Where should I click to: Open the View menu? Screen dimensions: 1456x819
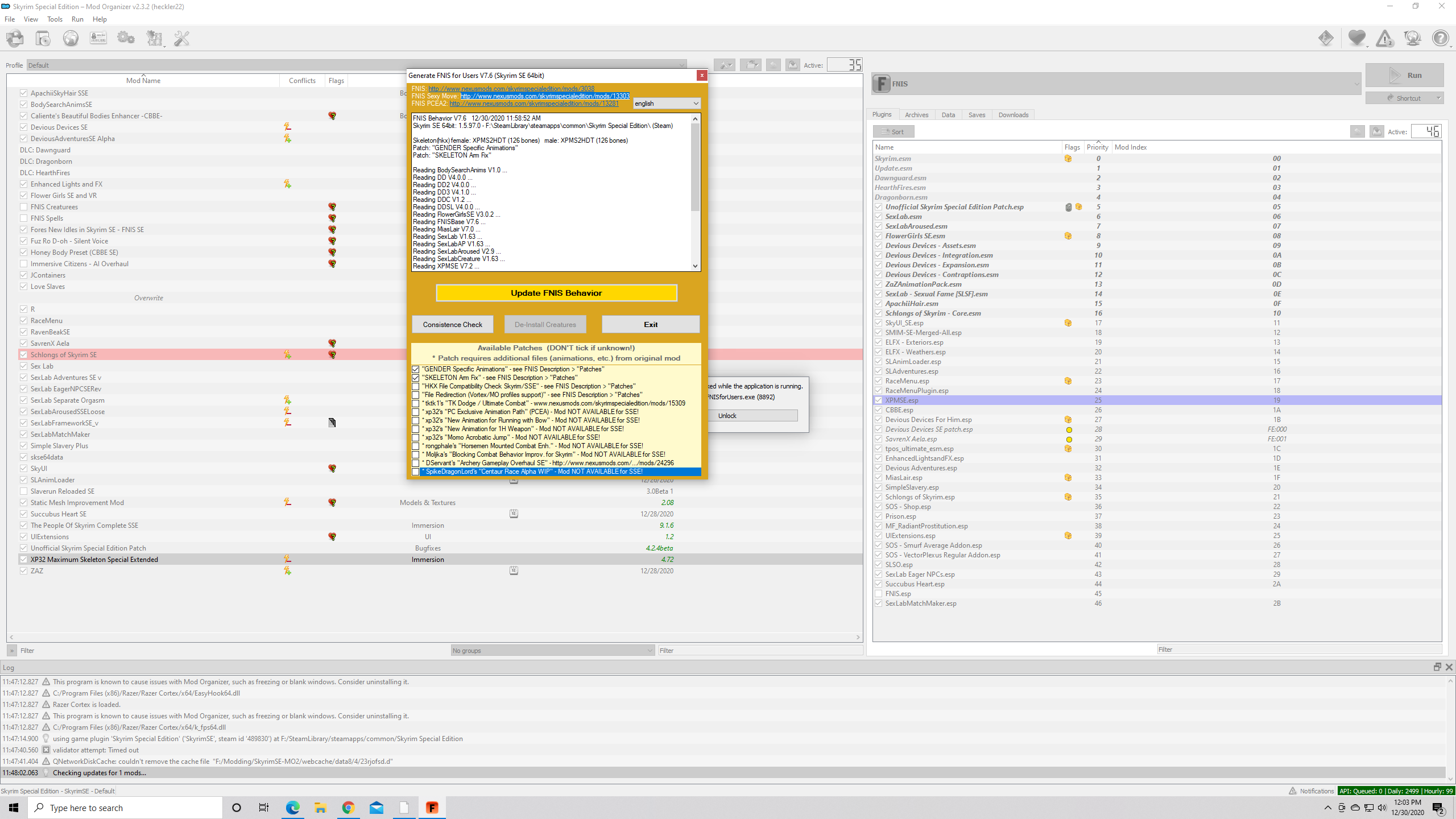pos(31,19)
